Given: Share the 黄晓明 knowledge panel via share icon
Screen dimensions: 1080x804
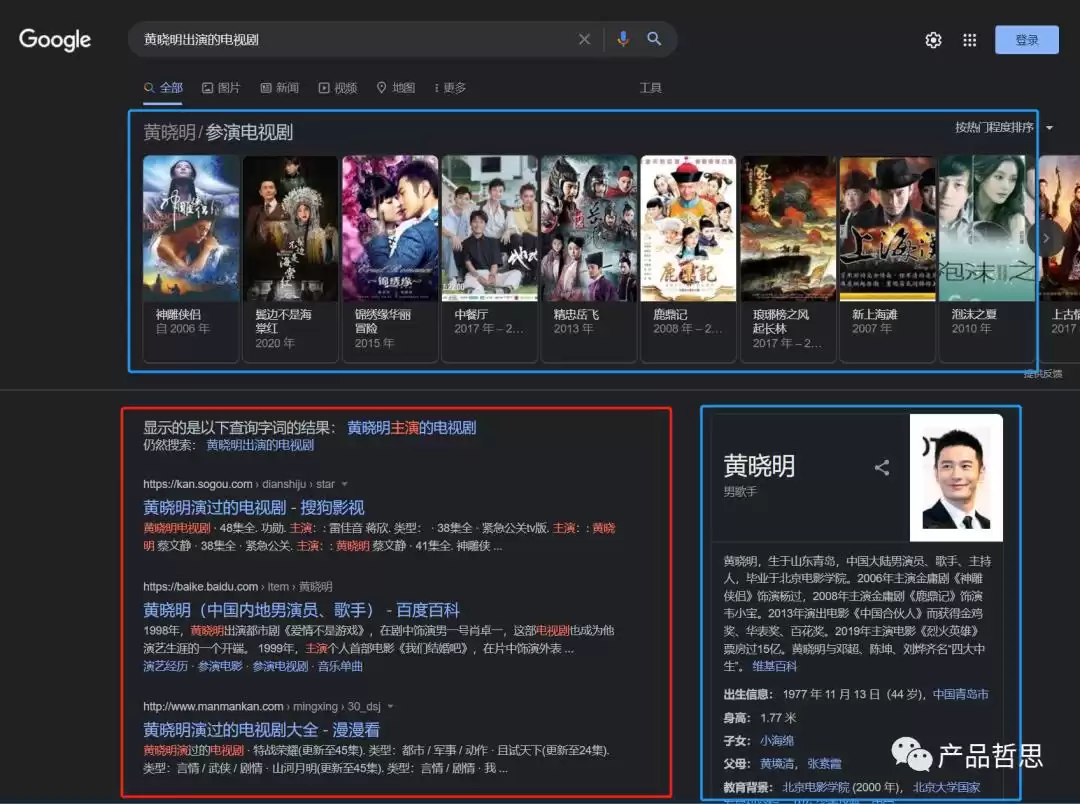Looking at the screenshot, I should (881, 467).
